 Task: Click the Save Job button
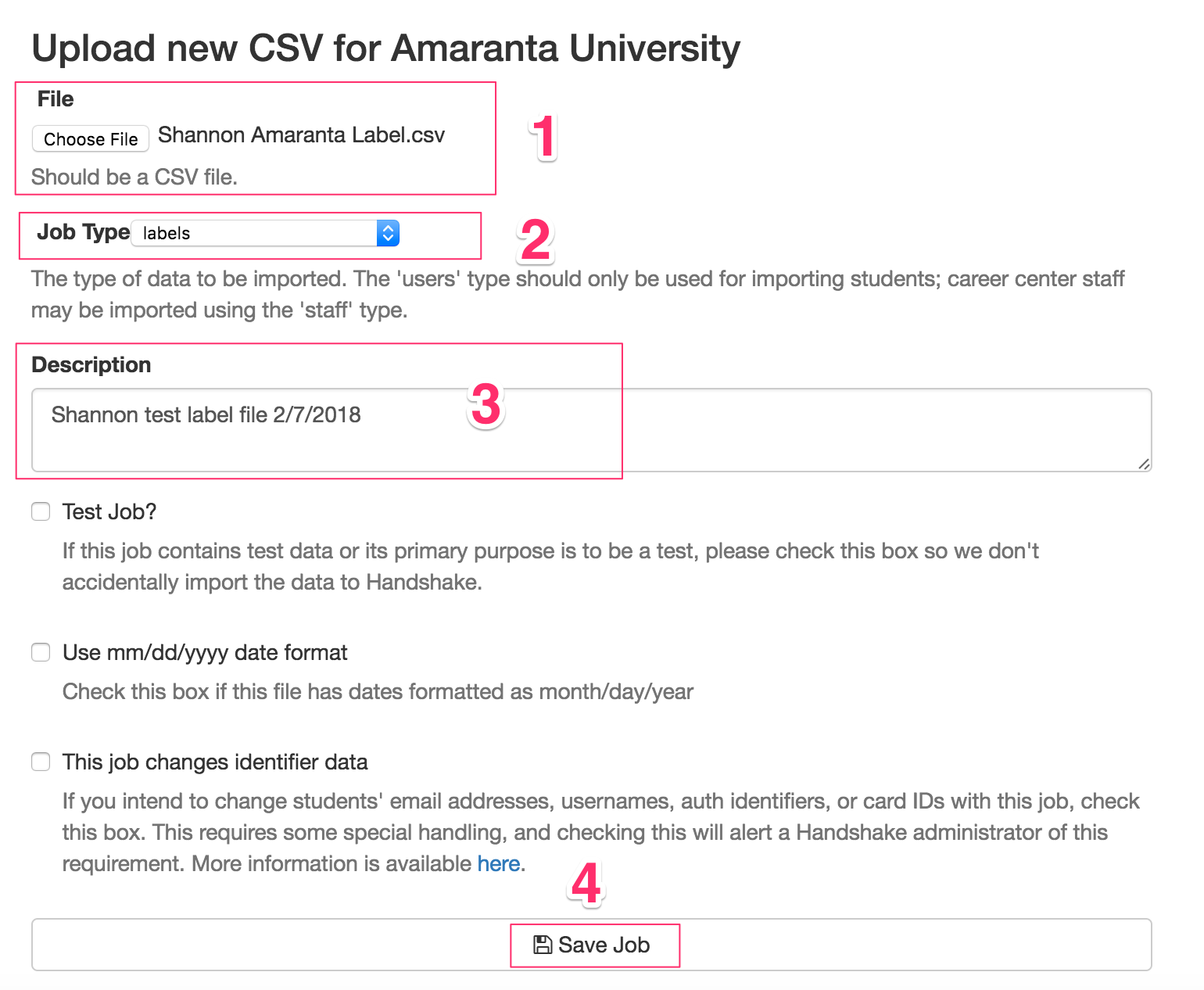click(x=592, y=945)
